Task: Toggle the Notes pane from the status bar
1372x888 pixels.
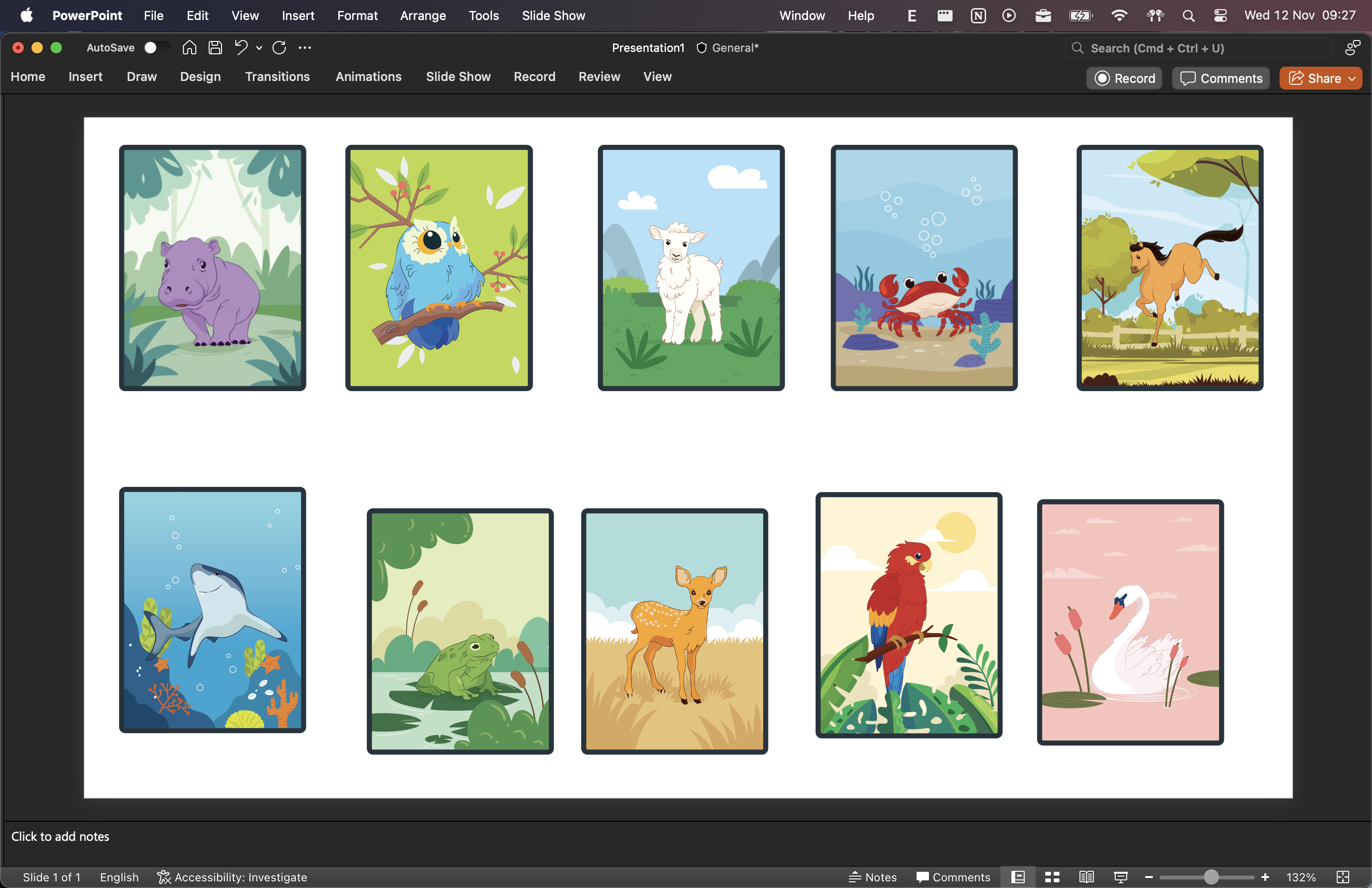Action: point(873,877)
